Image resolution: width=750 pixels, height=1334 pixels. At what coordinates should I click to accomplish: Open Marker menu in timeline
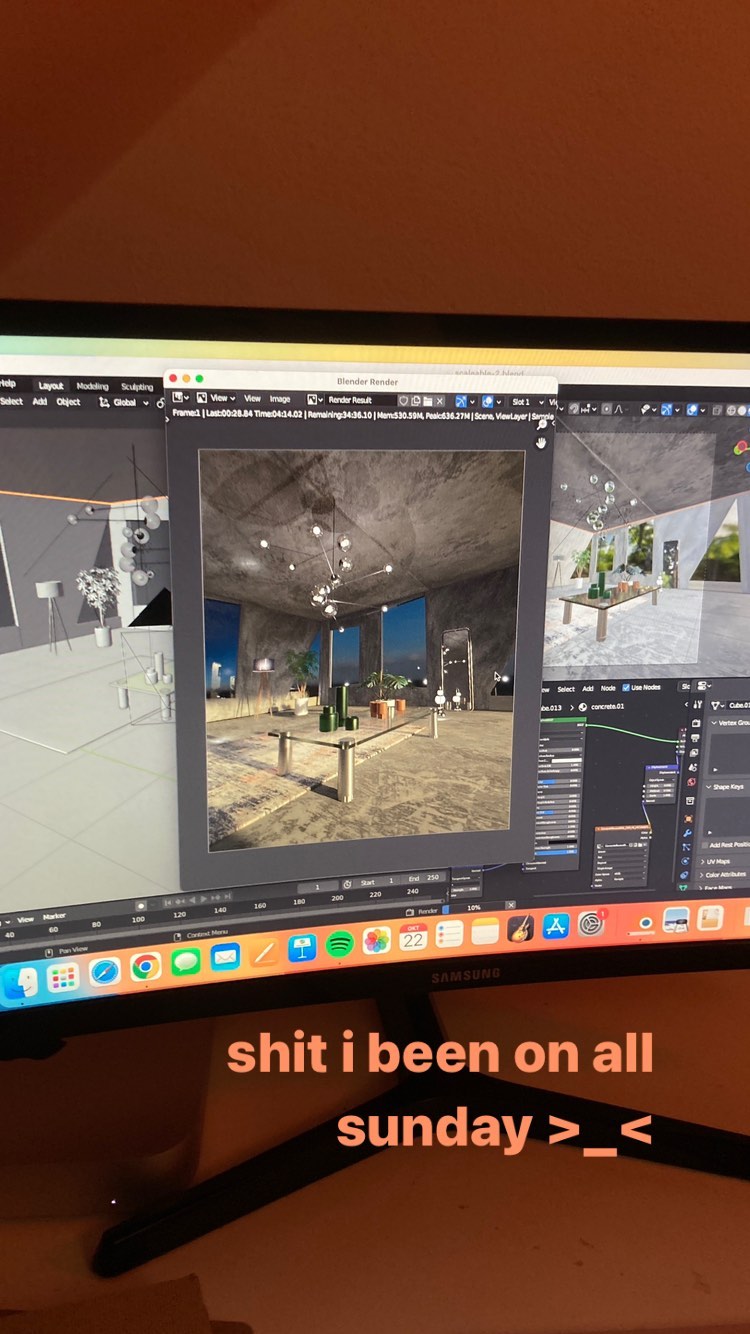pyautogui.click(x=54, y=916)
